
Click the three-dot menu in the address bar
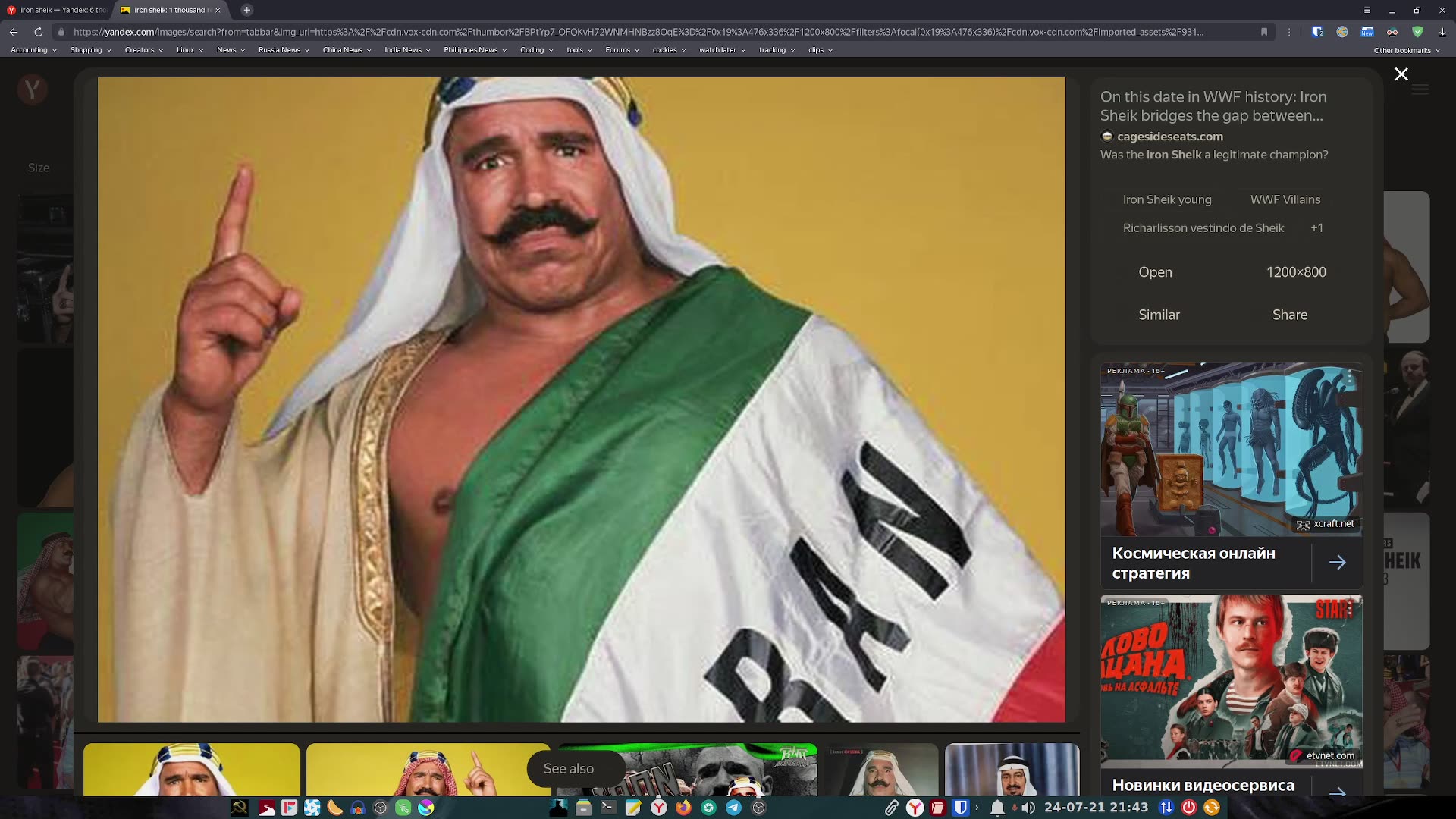pyautogui.click(x=1289, y=32)
